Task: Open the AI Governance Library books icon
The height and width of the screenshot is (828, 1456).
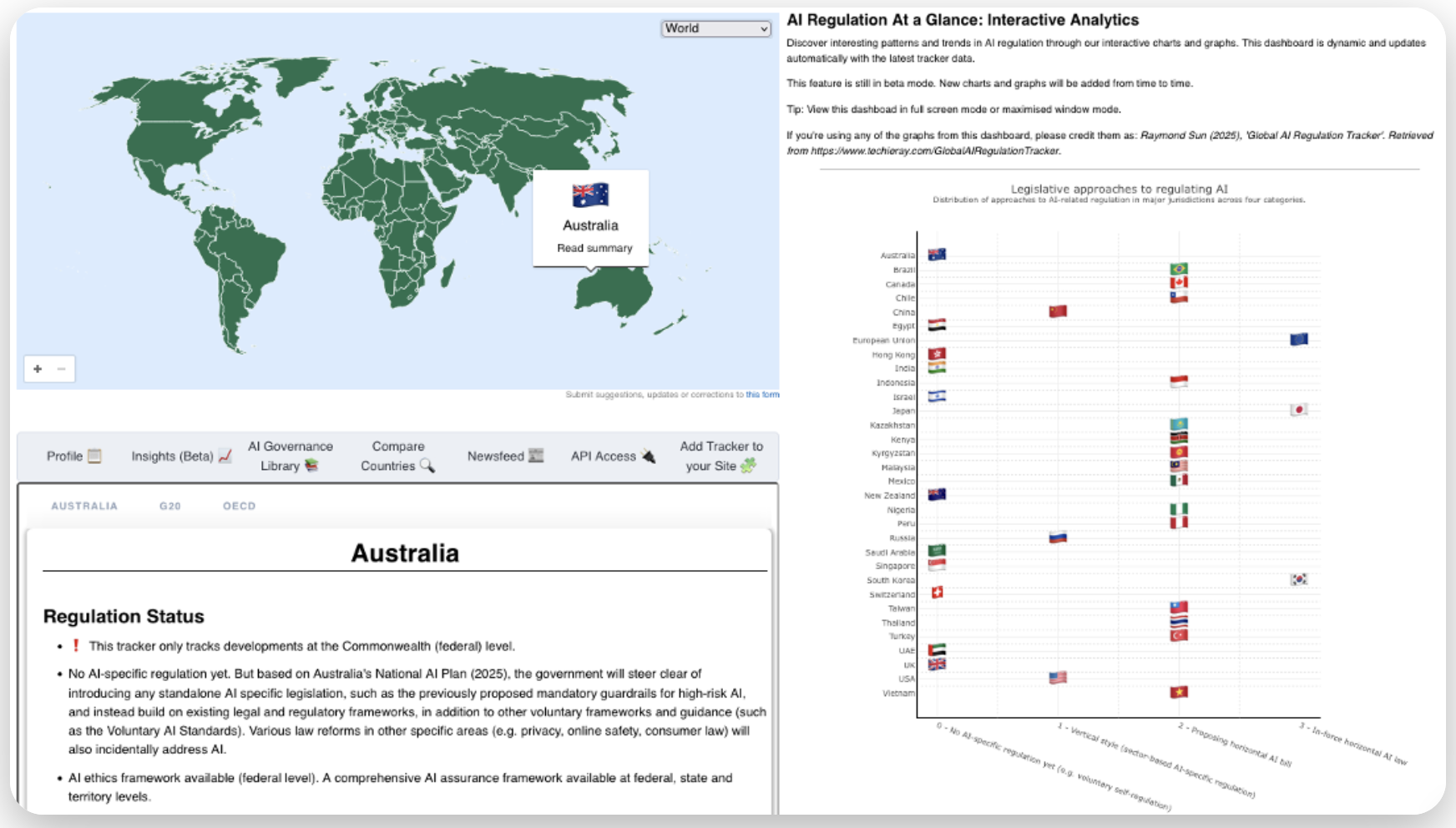Action: click(x=311, y=466)
